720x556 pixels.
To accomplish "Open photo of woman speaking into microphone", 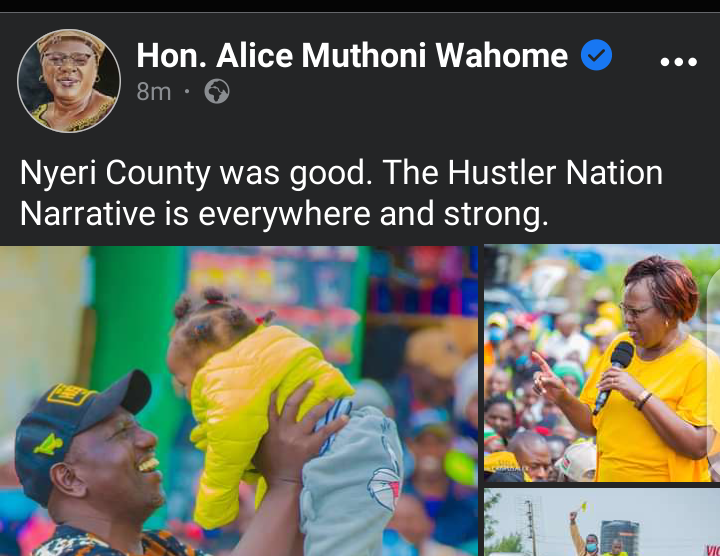I will tap(602, 363).
